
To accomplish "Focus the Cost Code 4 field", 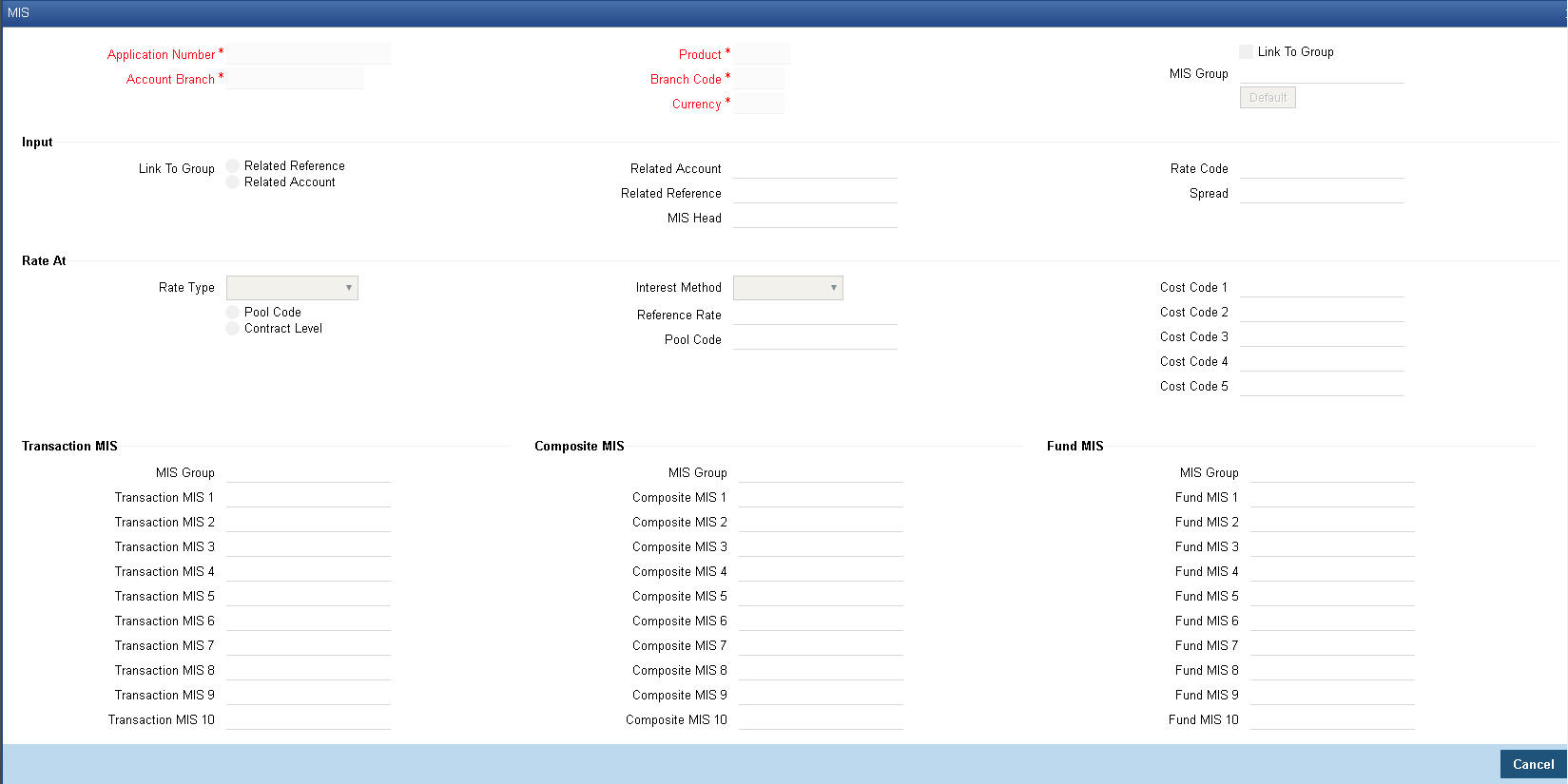I will coord(1322,361).
